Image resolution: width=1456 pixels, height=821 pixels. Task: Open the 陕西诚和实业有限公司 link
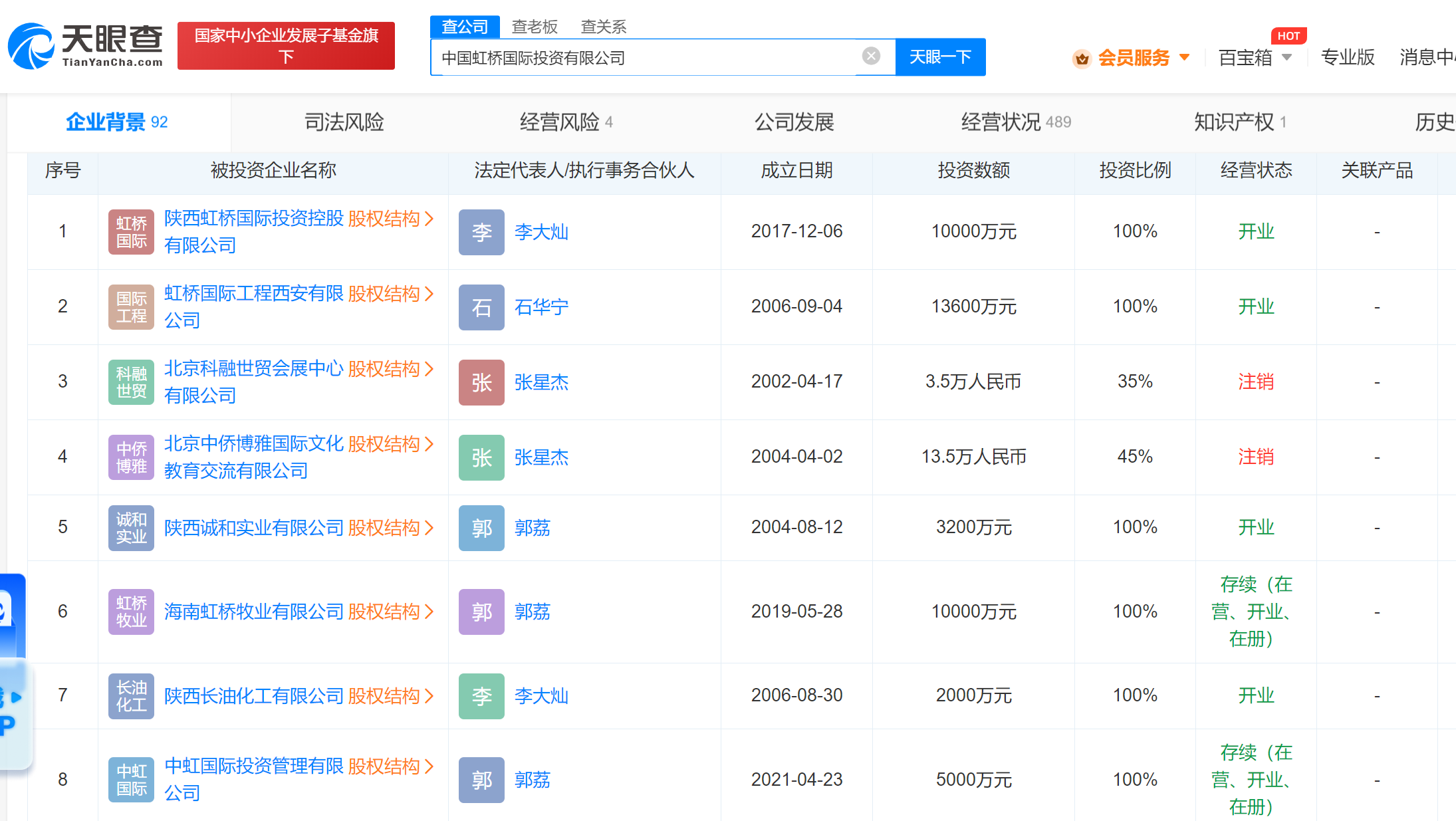click(x=253, y=528)
